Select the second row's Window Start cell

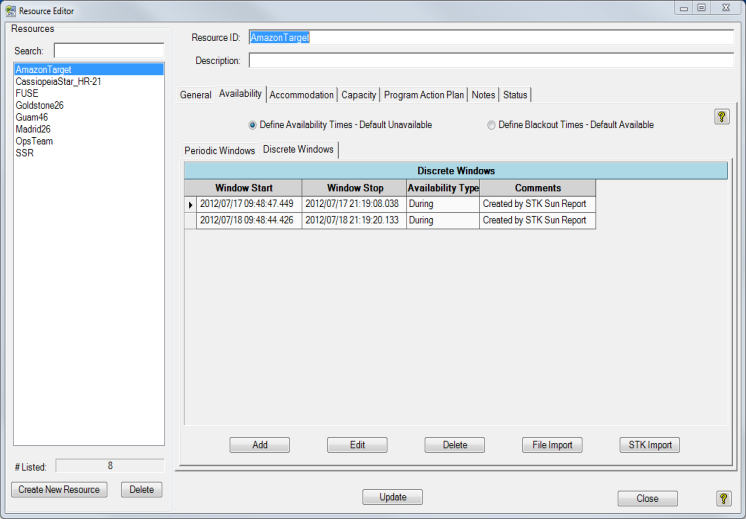[248, 220]
